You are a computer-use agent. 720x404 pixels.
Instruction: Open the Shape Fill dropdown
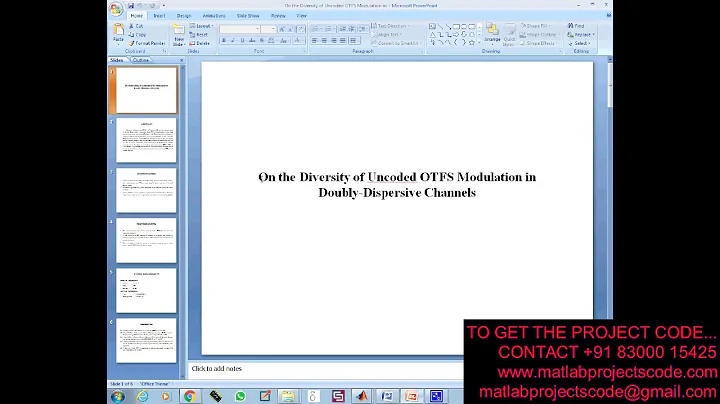point(535,26)
